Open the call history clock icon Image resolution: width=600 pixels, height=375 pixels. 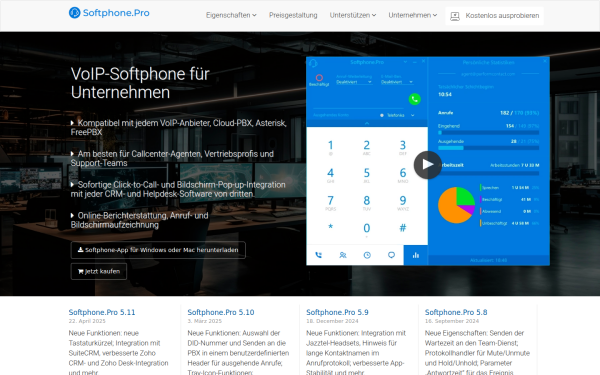point(367,255)
